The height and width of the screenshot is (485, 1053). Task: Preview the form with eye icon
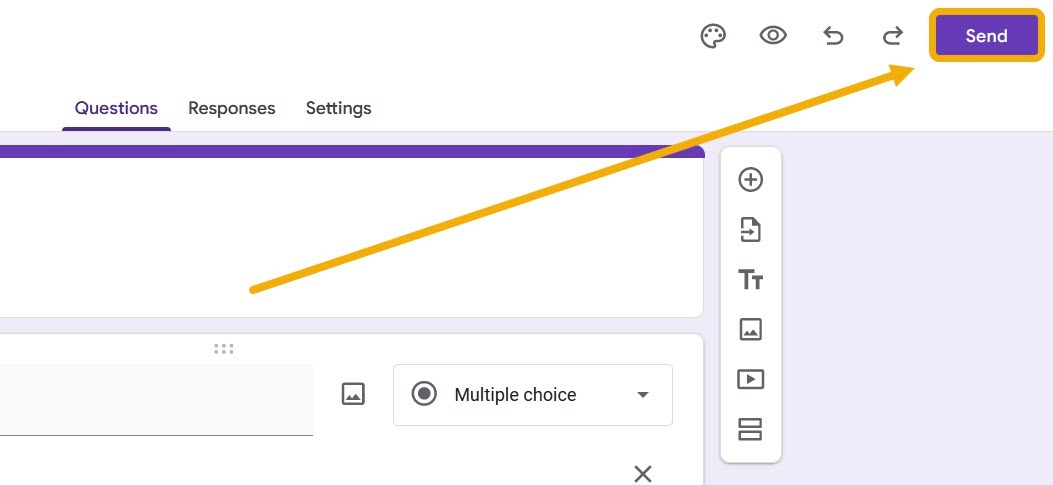coord(773,36)
